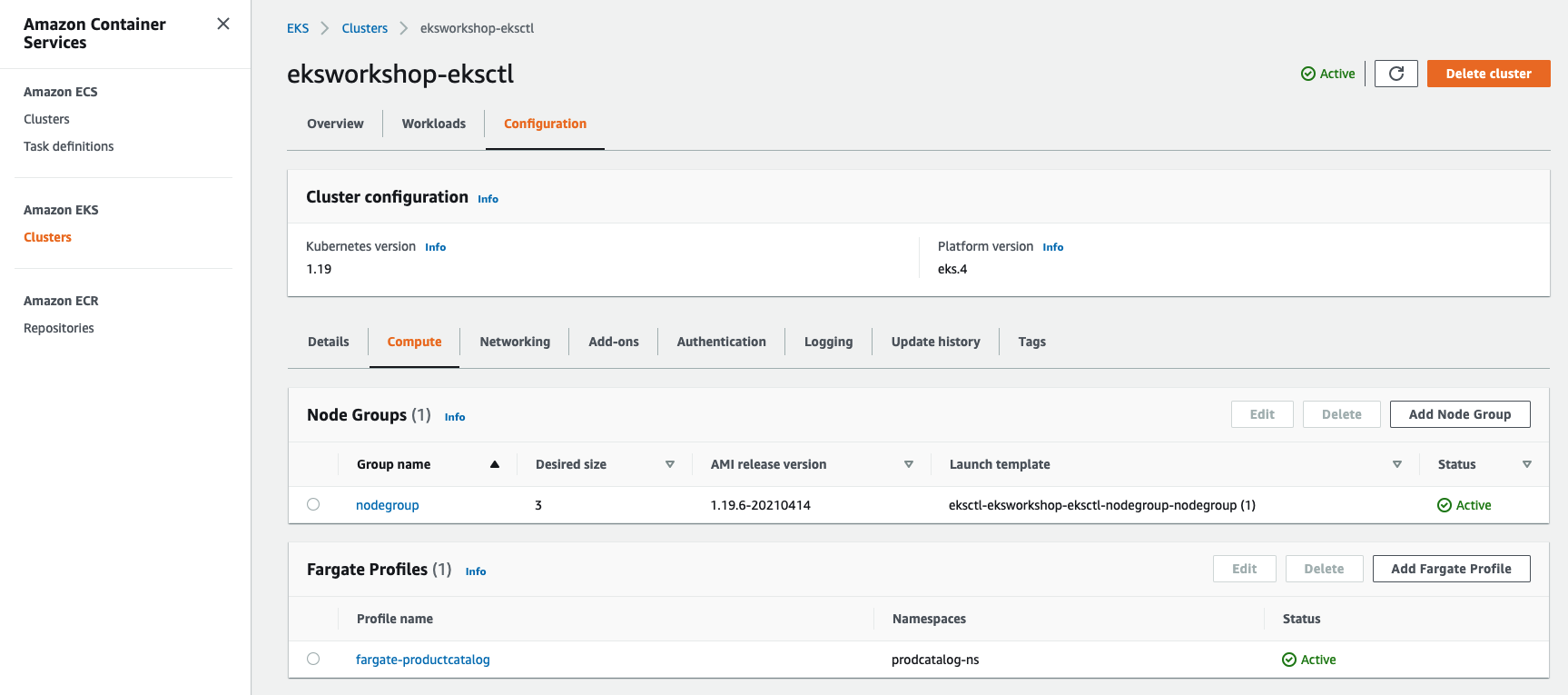Open Clusters under Amazon EKS
Screen dimensions: 1568x695
tap(47, 237)
